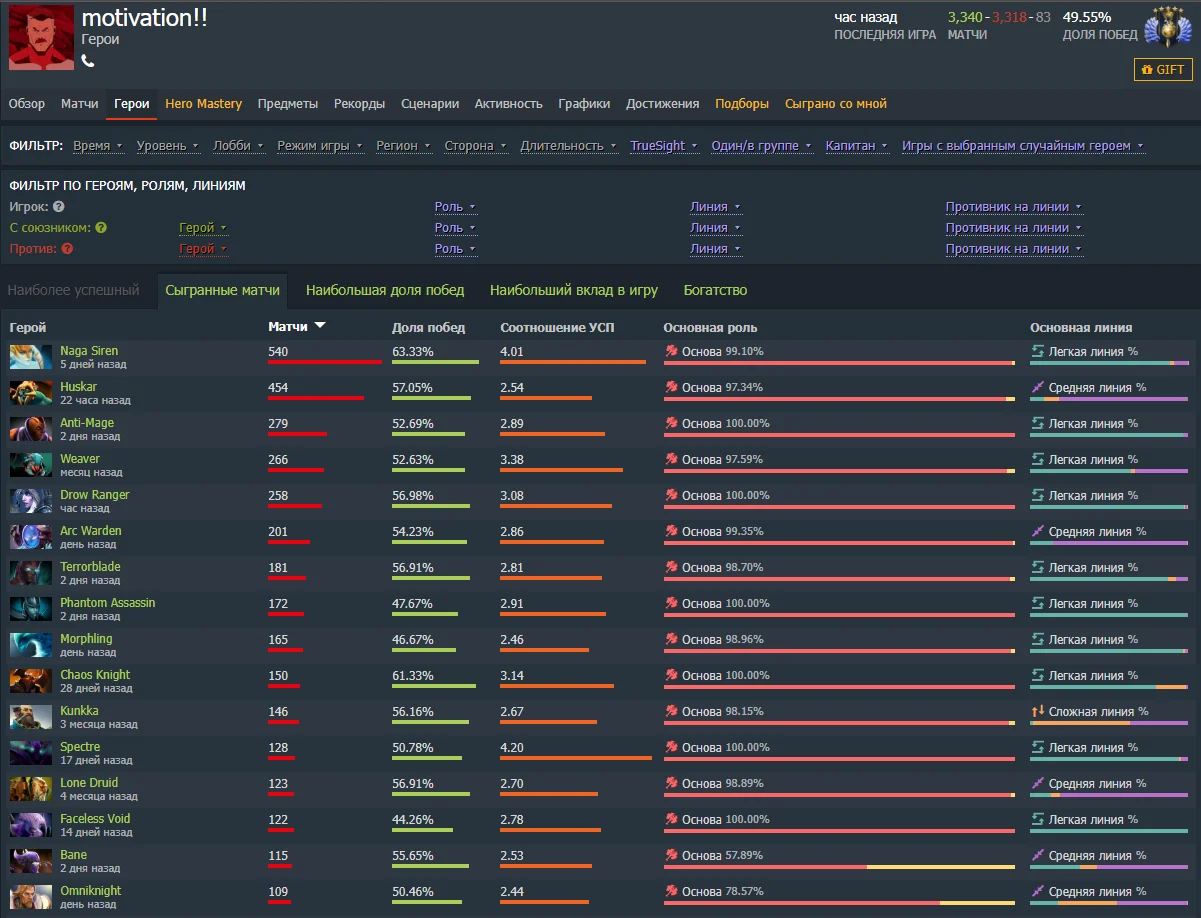This screenshot has height=918, width=1201.
Task: Open the Активность tab
Action: (x=509, y=104)
